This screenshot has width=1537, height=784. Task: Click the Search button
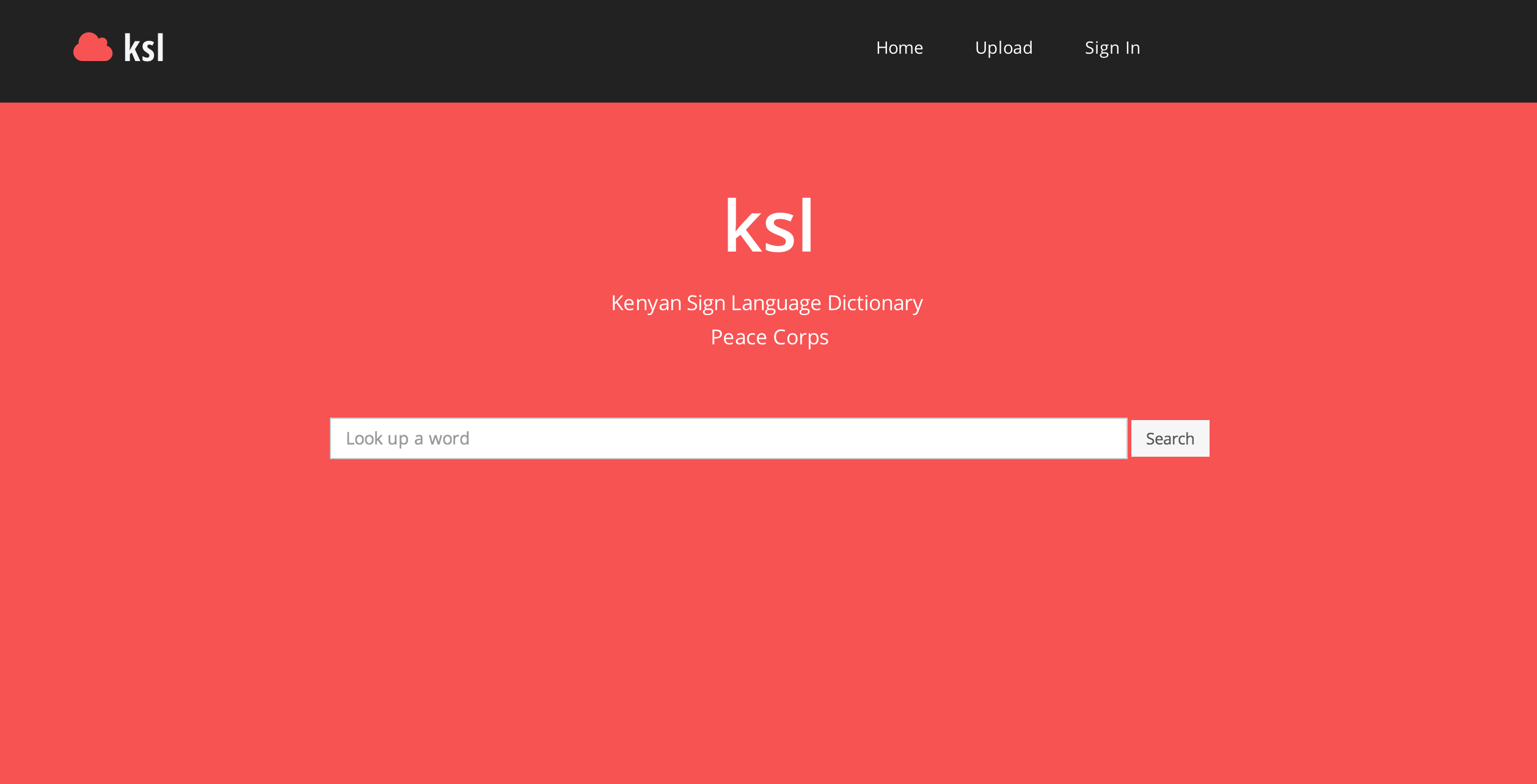(x=1170, y=438)
